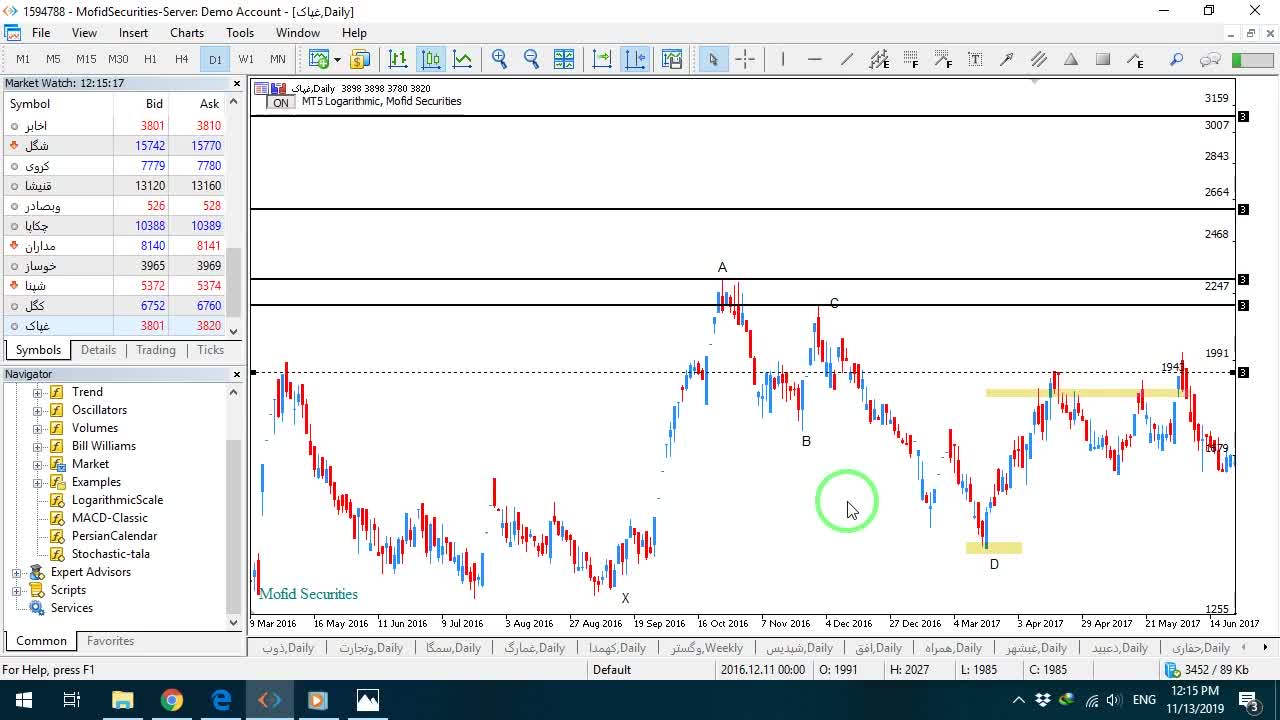Expand the Expert Advisors node
Screen dimensions: 1280x720
tap(16, 572)
